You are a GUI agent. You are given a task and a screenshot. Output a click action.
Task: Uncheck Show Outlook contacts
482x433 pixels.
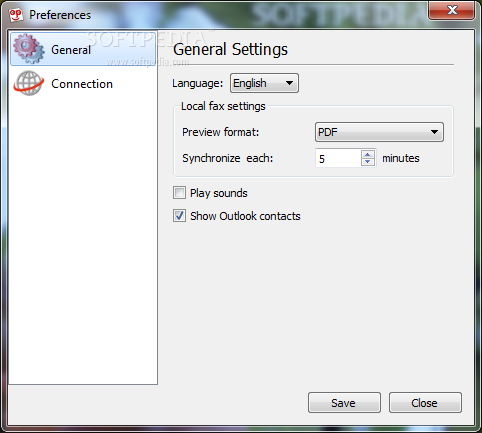(x=179, y=216)
